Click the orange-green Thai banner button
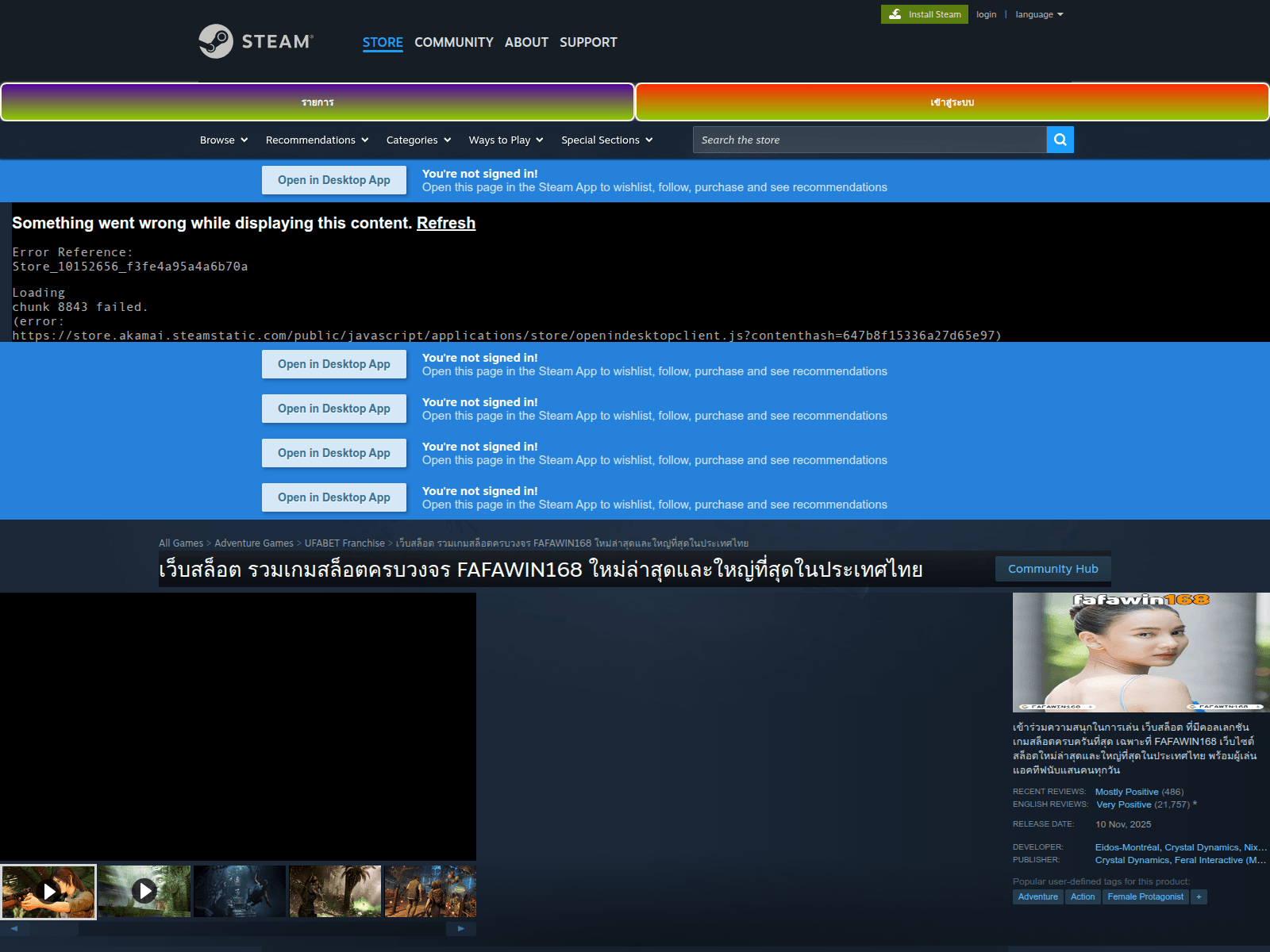The width and height of the screenshot is (1270, 952). click(952, 102)
